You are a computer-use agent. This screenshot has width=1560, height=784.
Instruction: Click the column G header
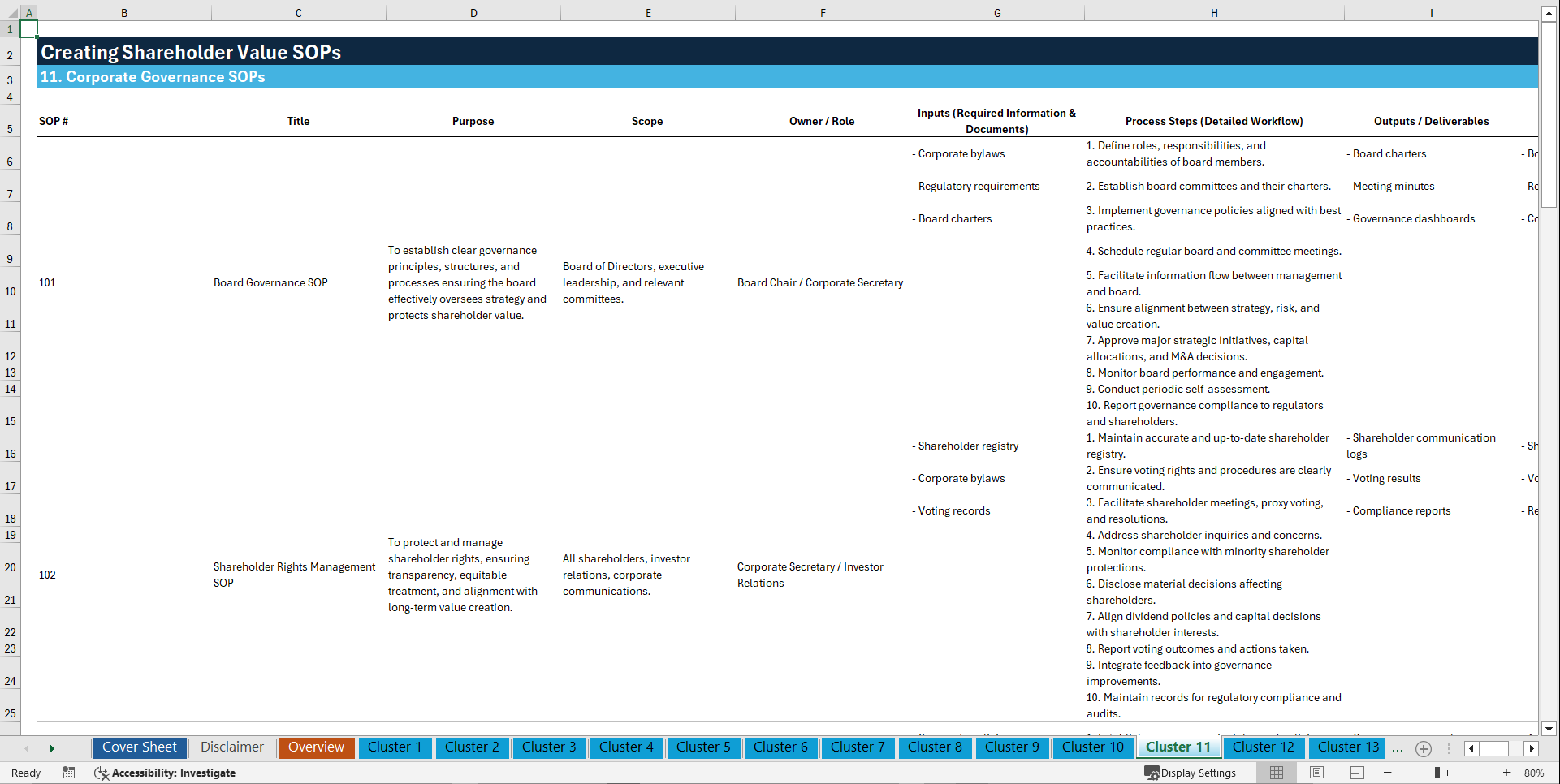pos(996,13)
